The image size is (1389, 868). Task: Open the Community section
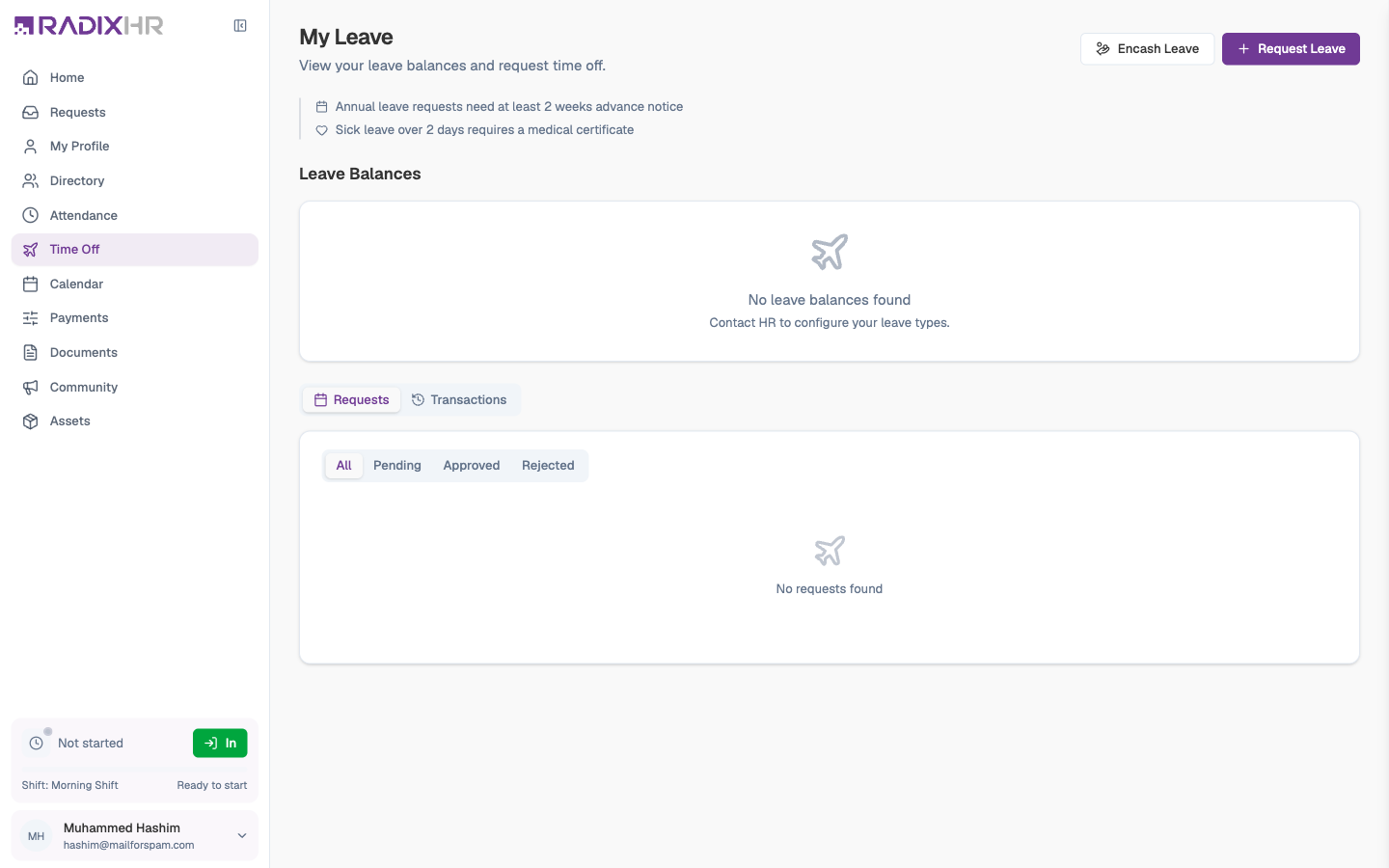click(x=135, y=387)
